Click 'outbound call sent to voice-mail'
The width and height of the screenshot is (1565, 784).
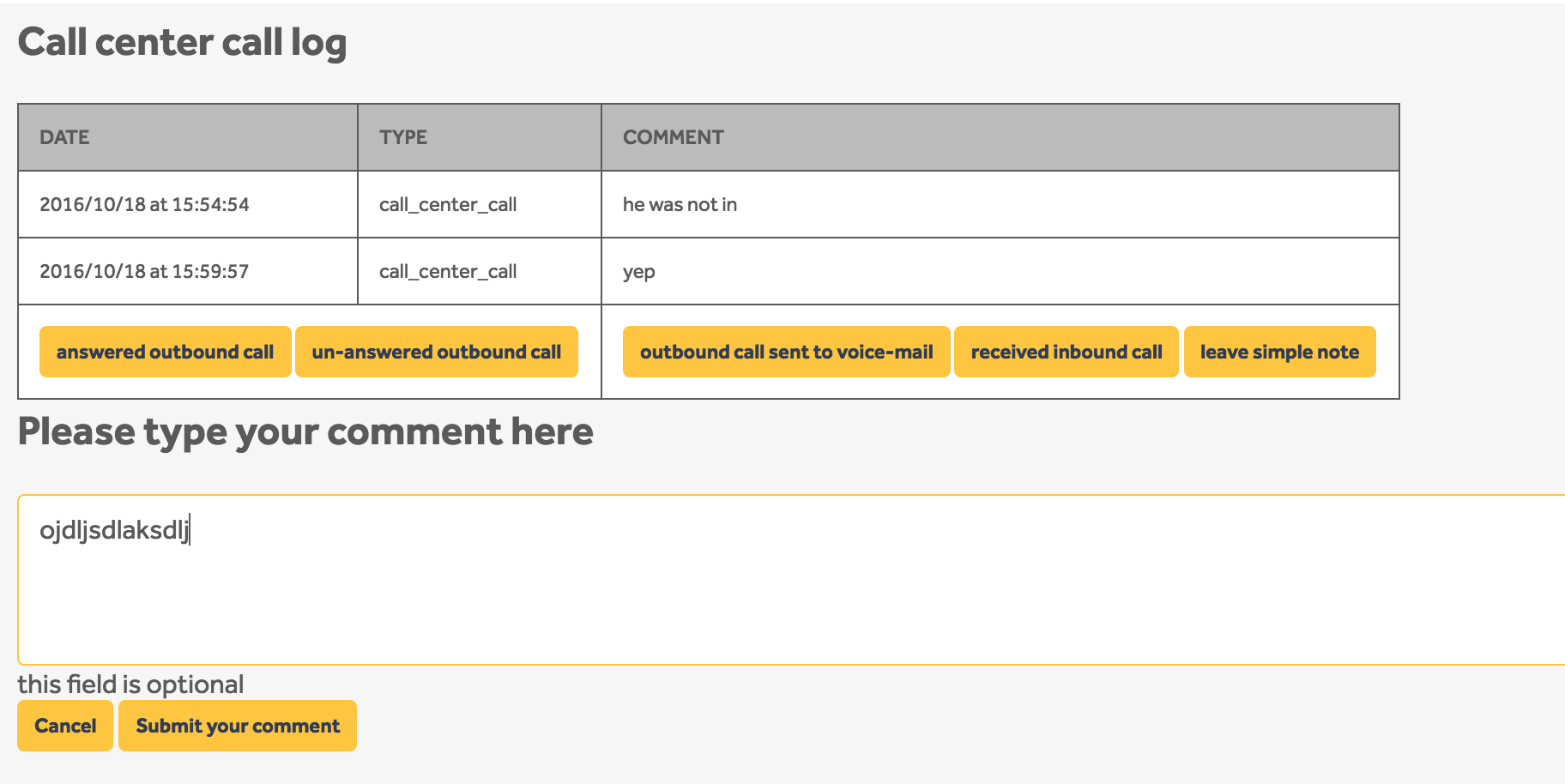(x=786, y=352)
